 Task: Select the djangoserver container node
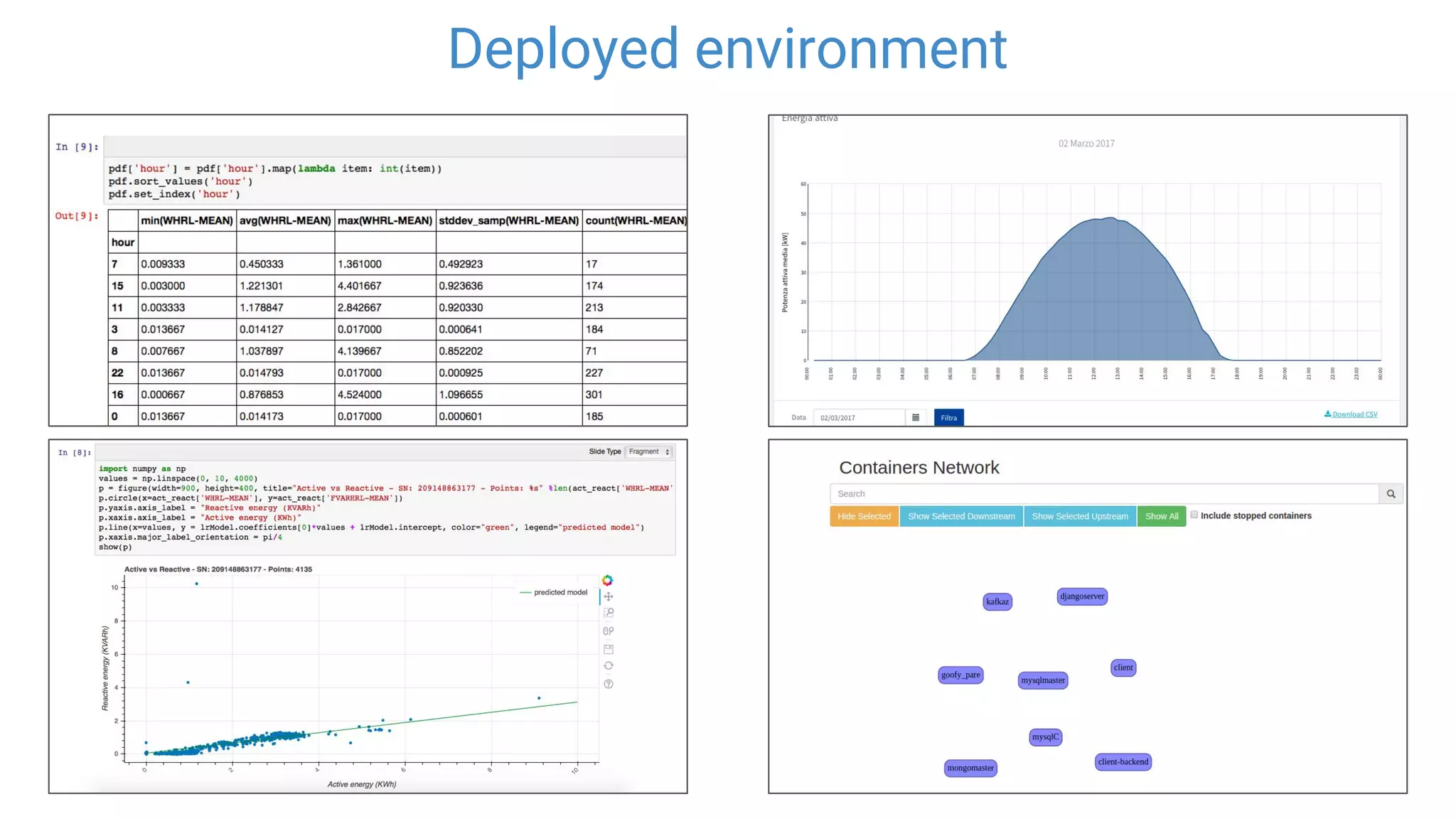click(1082, 596)
